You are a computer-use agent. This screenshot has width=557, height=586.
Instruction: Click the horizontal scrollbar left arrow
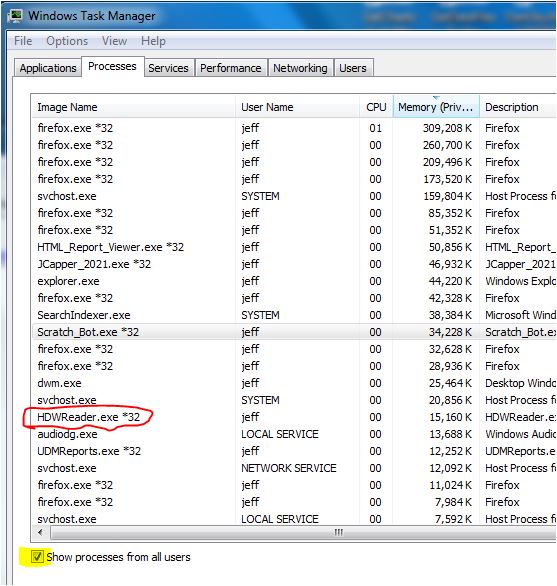pyautogui.click(x=40, y=532)
